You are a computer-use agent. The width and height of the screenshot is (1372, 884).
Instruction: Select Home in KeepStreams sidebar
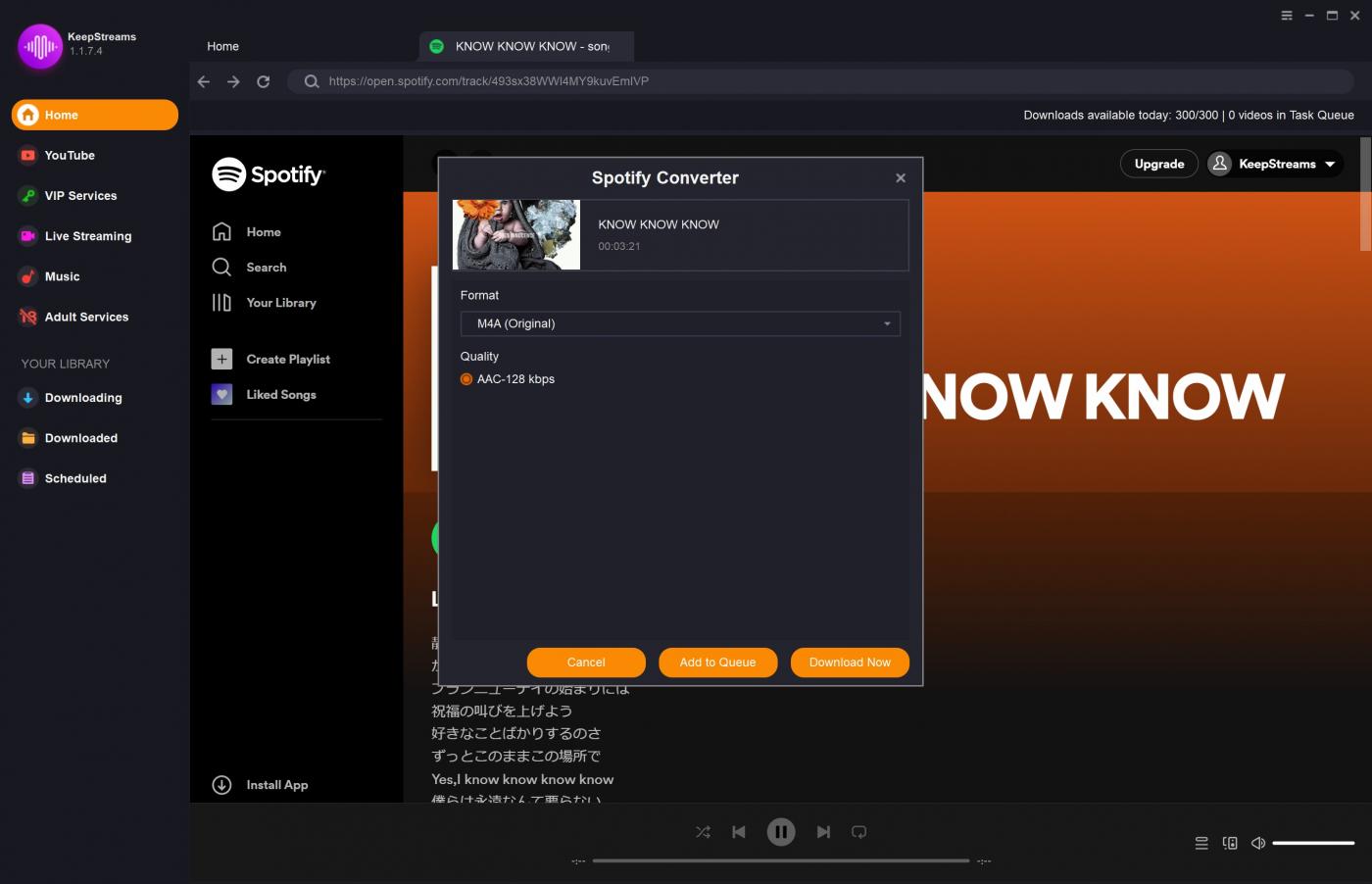click(95, 115)
